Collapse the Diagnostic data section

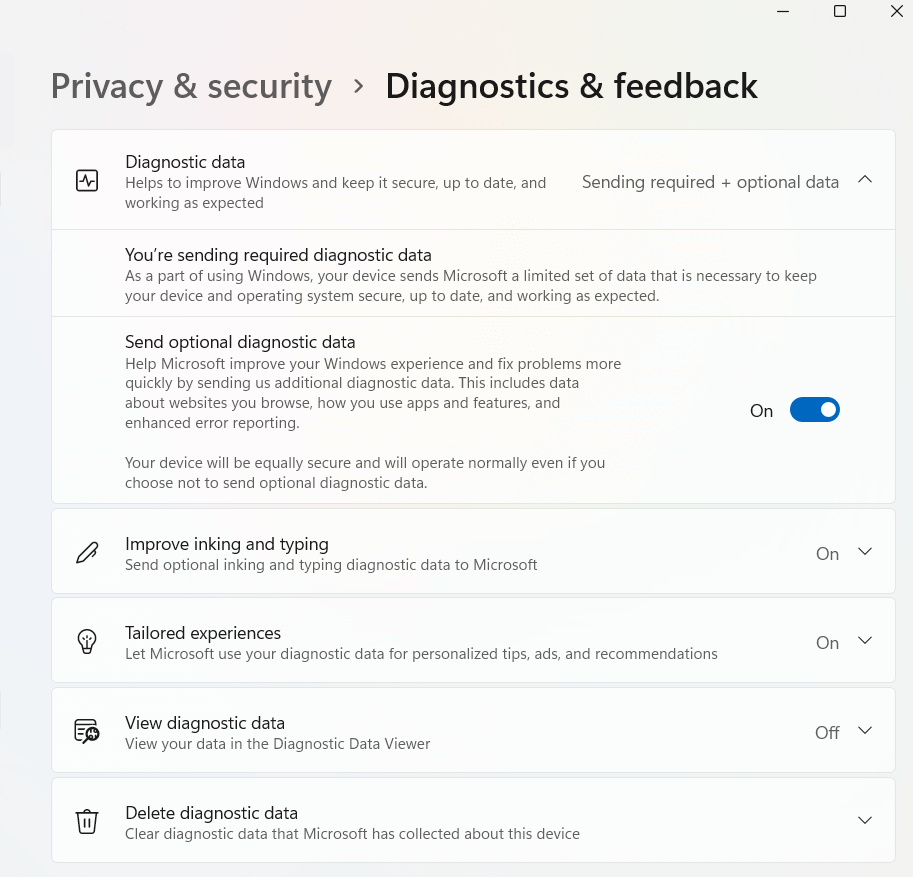(864, 179)
